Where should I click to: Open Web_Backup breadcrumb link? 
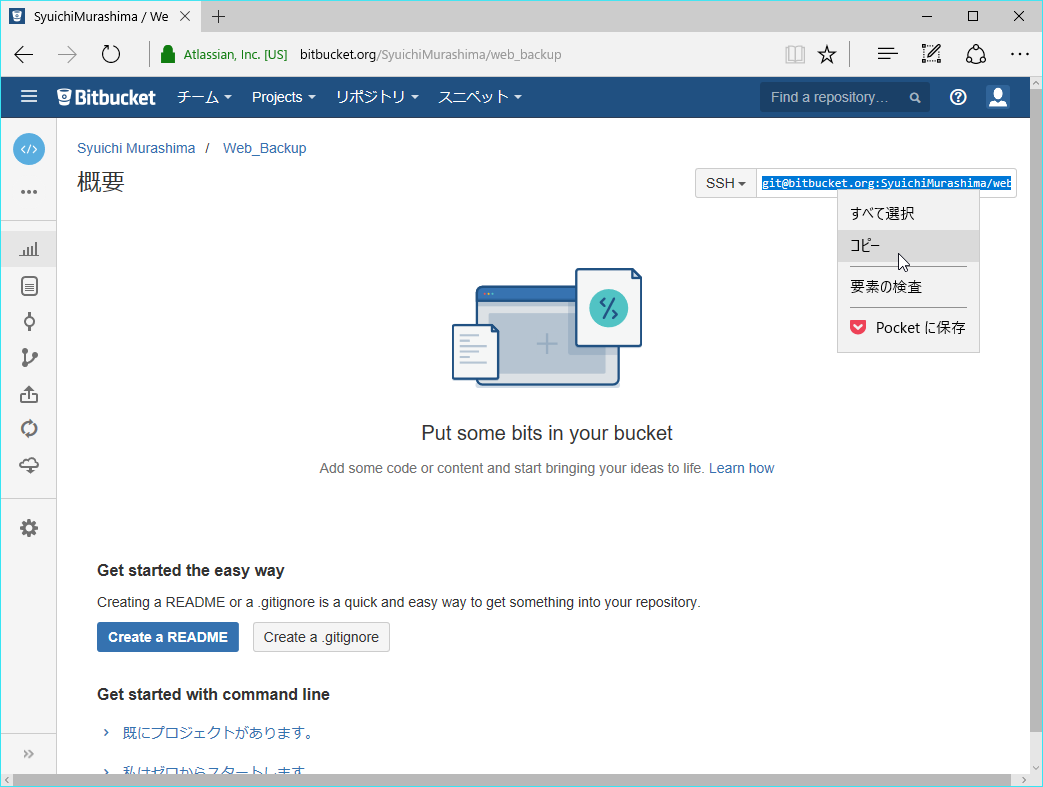[x=265, y=148]
